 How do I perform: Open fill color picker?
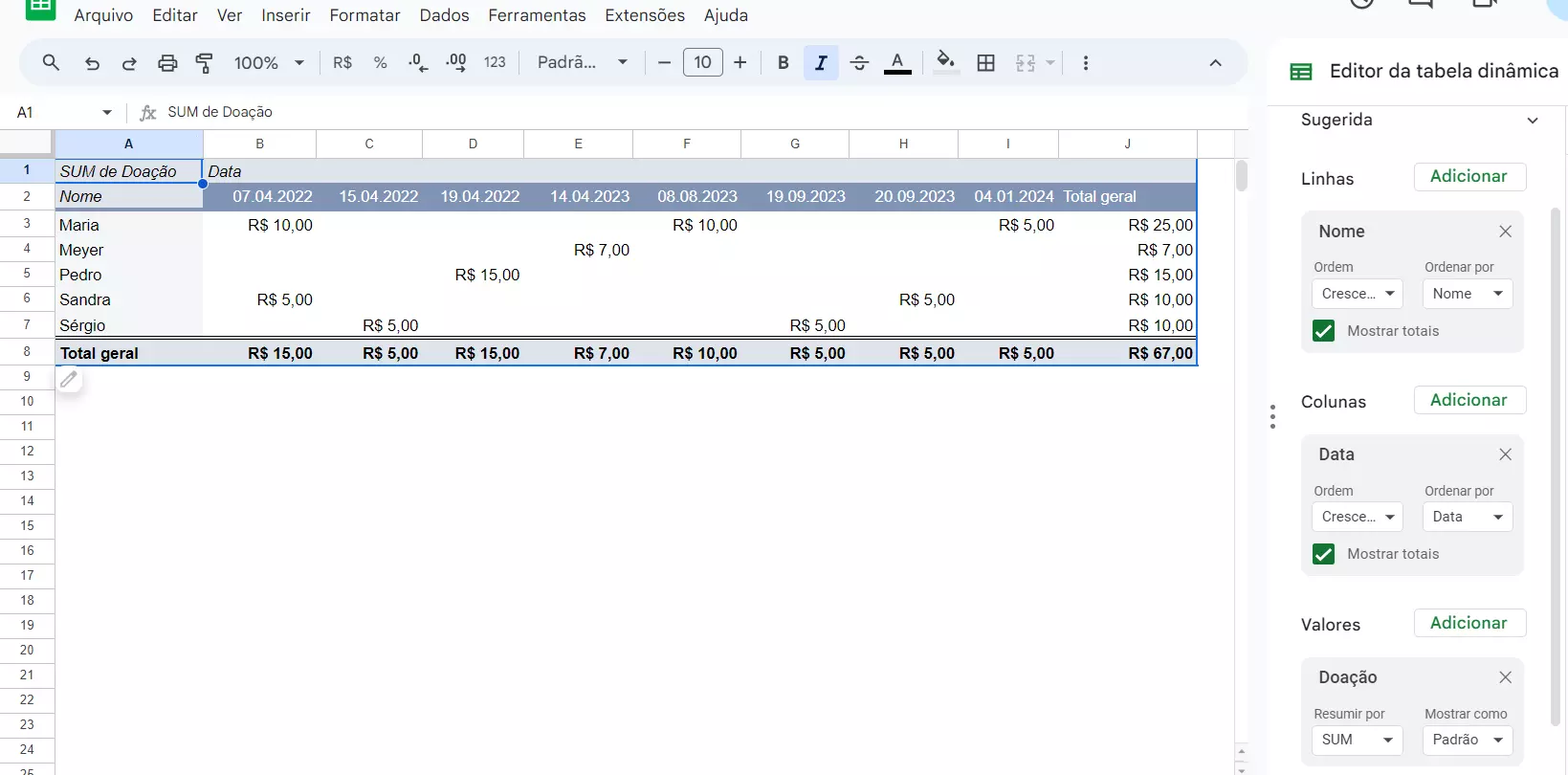946,63
